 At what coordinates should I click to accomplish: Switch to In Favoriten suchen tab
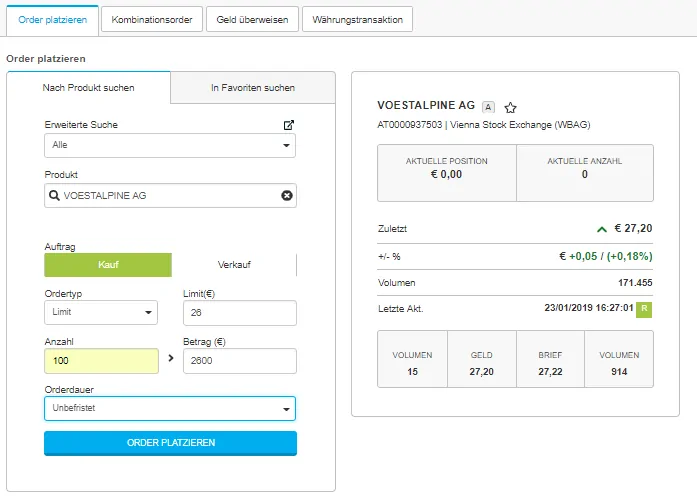pyautogui.click(x=253, y=88)
